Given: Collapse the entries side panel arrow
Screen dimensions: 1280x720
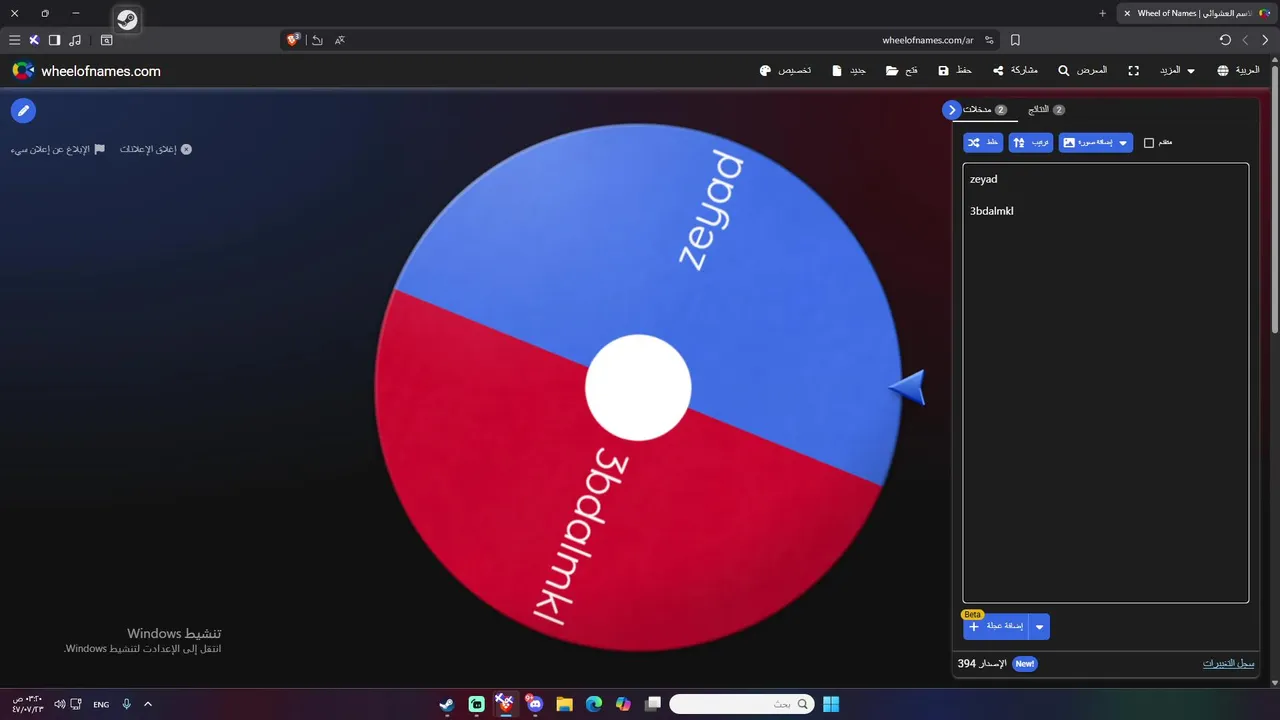Looking at the screenshot, I should point(951,110).
